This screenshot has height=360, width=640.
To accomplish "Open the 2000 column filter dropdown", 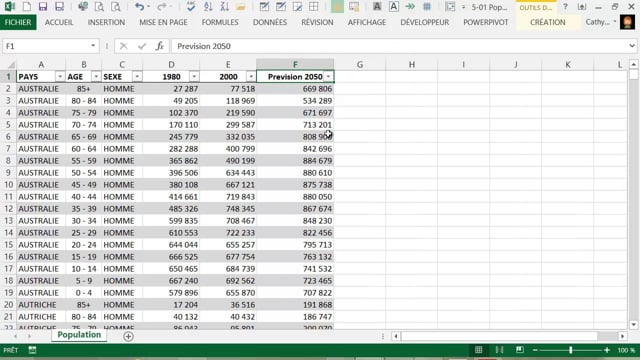I will (x=251, y=77).
